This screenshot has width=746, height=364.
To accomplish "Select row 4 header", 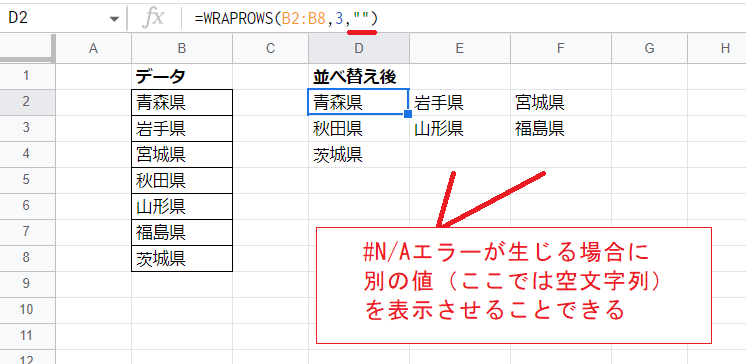I will 28,154.
